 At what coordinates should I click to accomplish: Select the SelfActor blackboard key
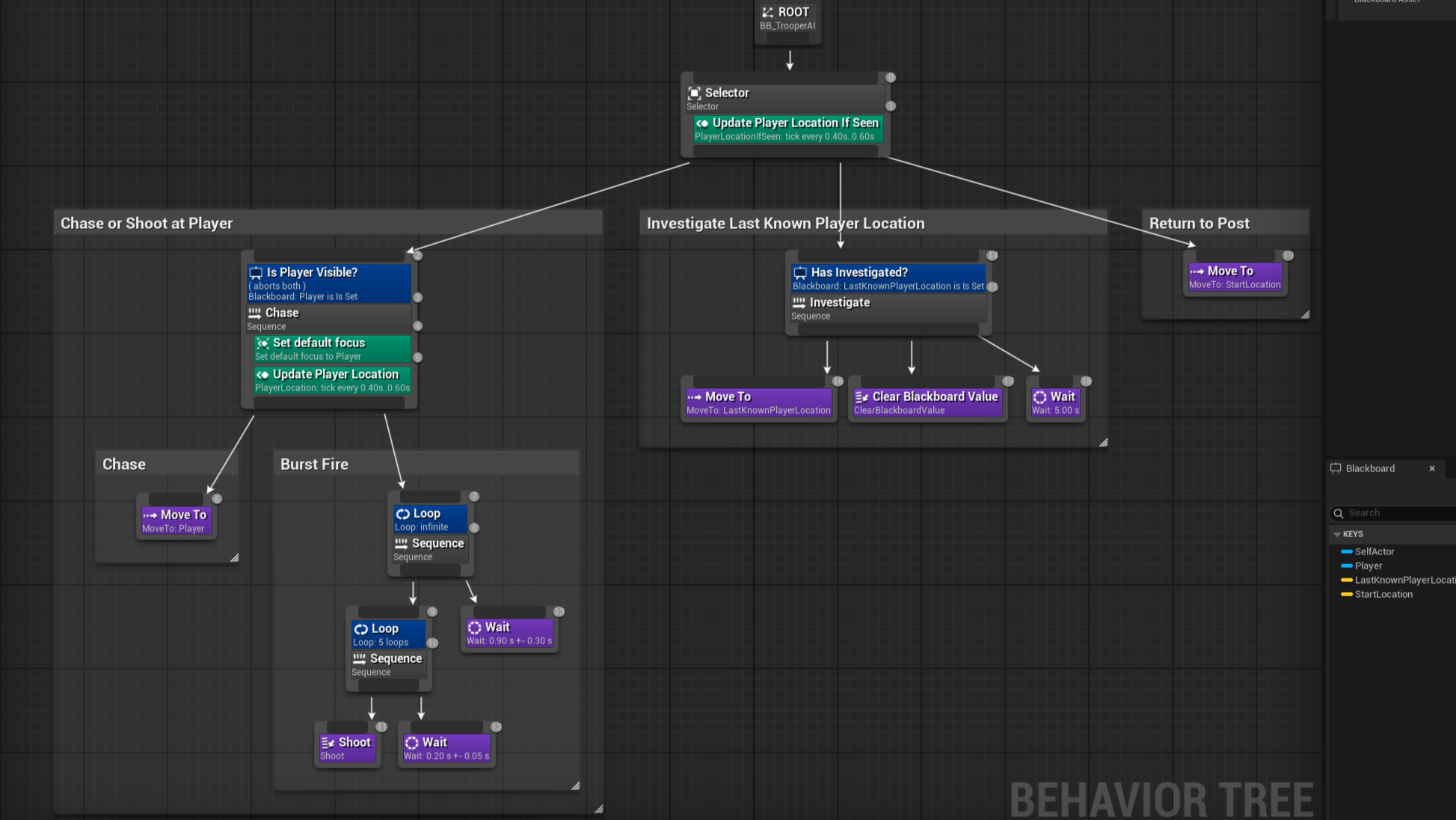1374,551
